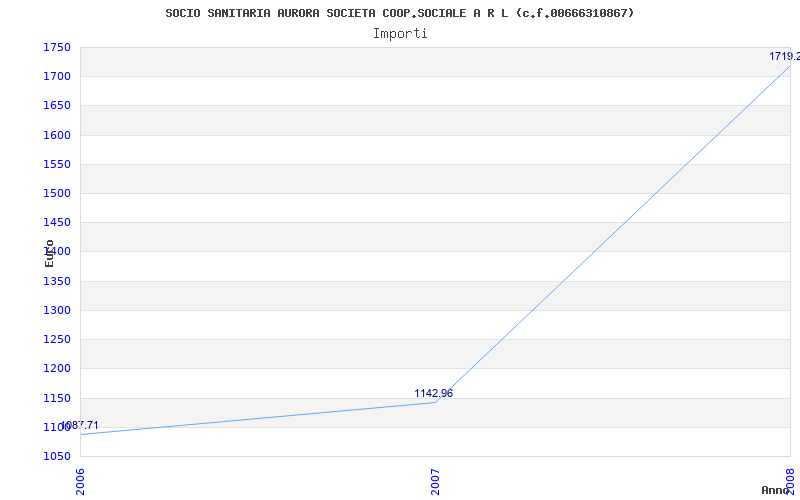Click the 2007 x-axis label
This screenshot has height=500, width=800.
tap(435, 482)
